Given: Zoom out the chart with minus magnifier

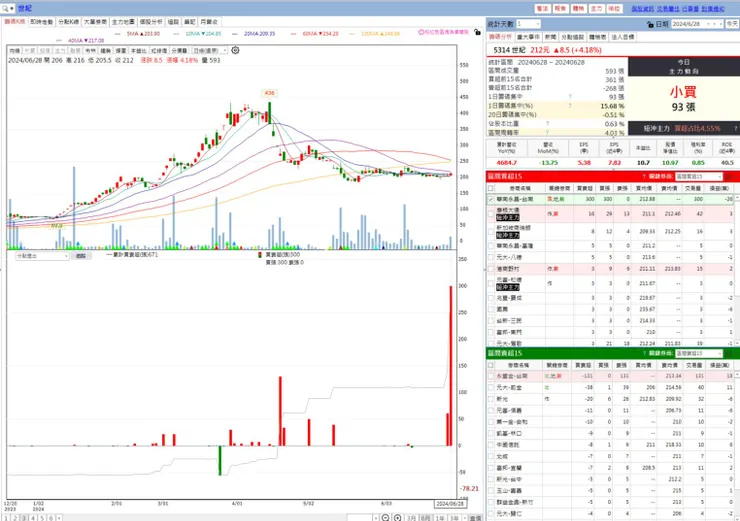Looking at the screenshot, I should tap(385, 518).
